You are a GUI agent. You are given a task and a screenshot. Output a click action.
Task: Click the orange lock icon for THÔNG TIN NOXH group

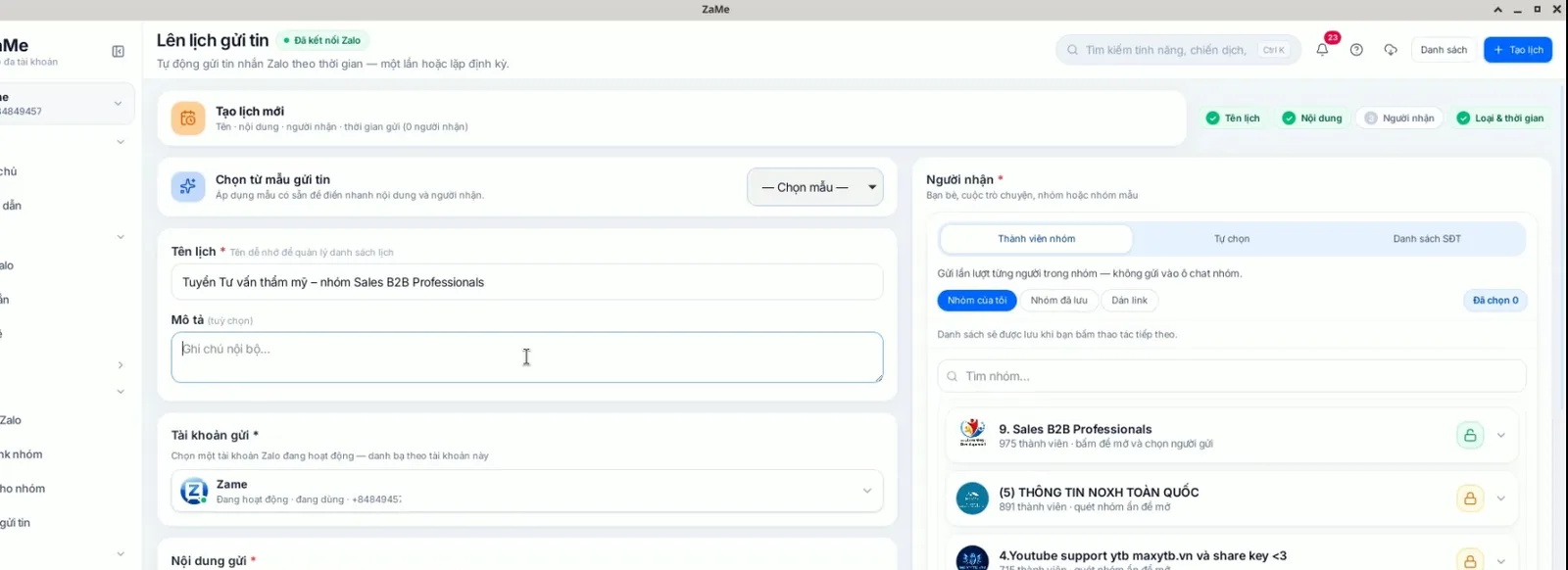click(x=1470, y=499)
